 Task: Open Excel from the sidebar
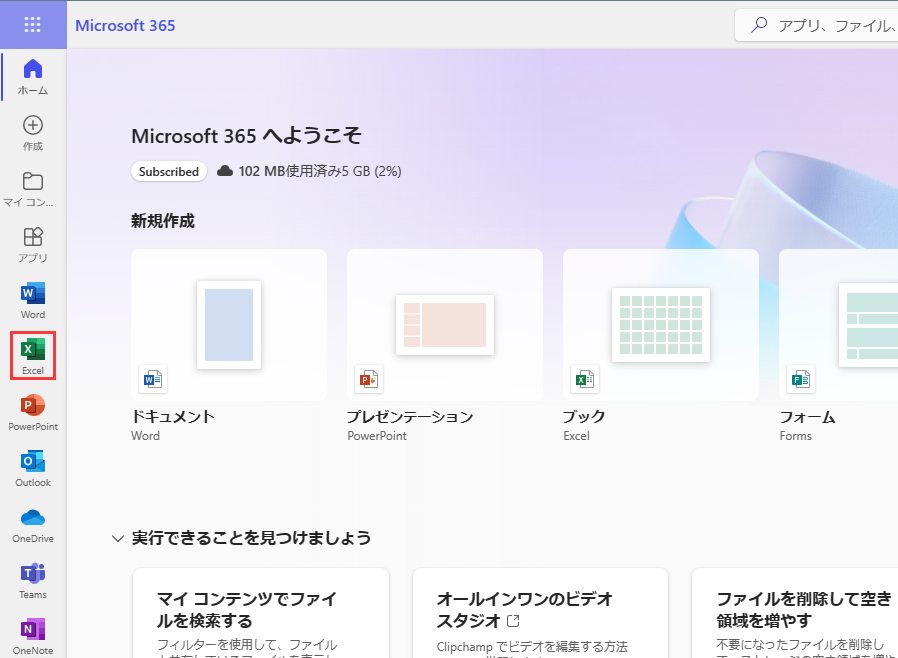[x=33, y=355]
